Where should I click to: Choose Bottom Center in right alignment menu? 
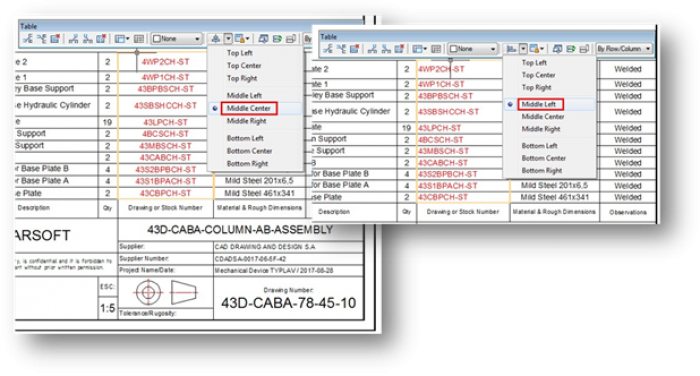pos(544,158)
